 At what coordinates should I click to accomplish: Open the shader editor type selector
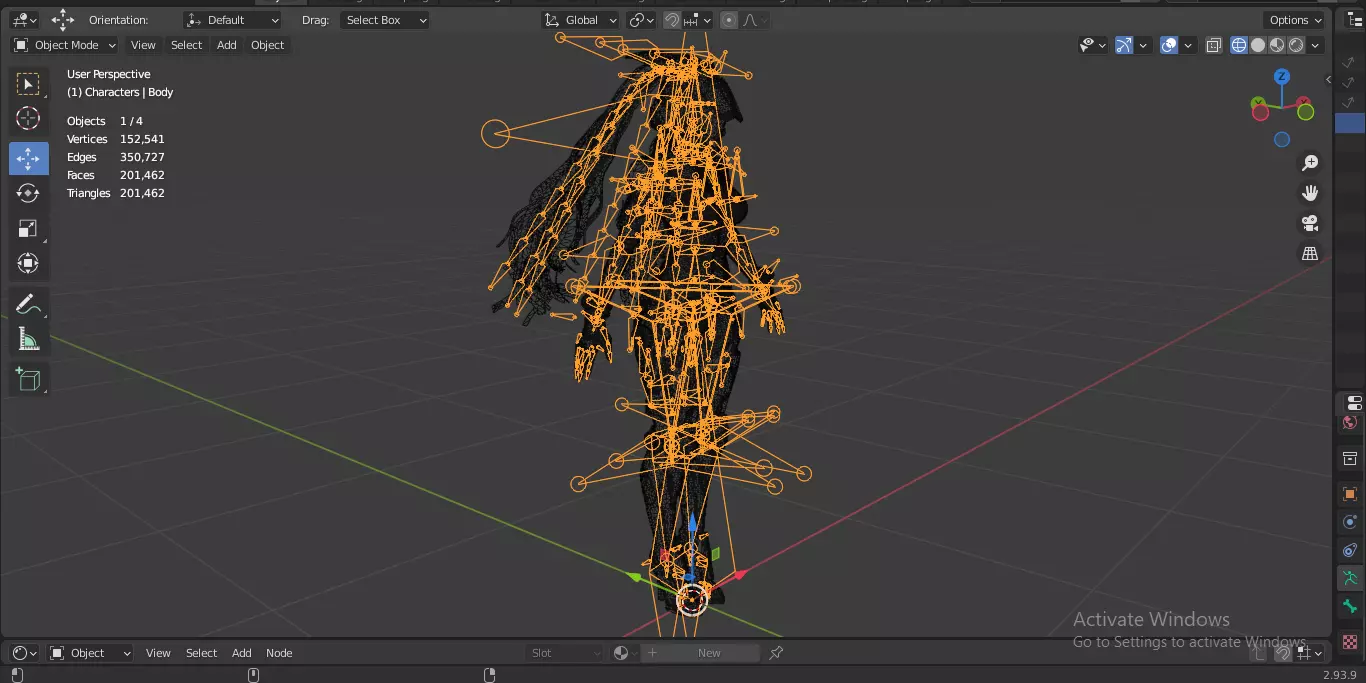[x=24, y=653]
